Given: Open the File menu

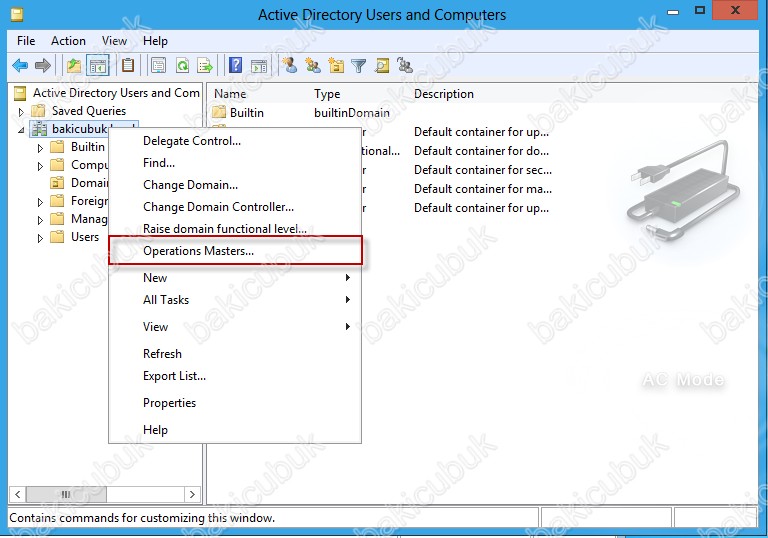Looking at the screenshot, I should pyautogui.click(x=26, y=41).
